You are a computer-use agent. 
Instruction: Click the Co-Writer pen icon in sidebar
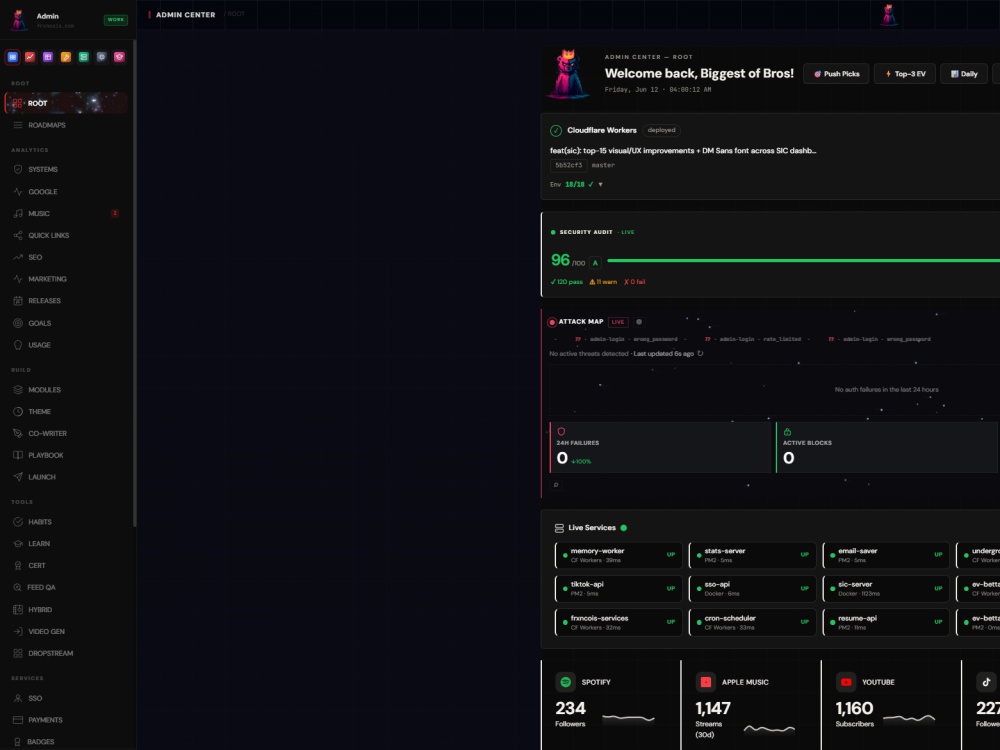pos(18,433)
